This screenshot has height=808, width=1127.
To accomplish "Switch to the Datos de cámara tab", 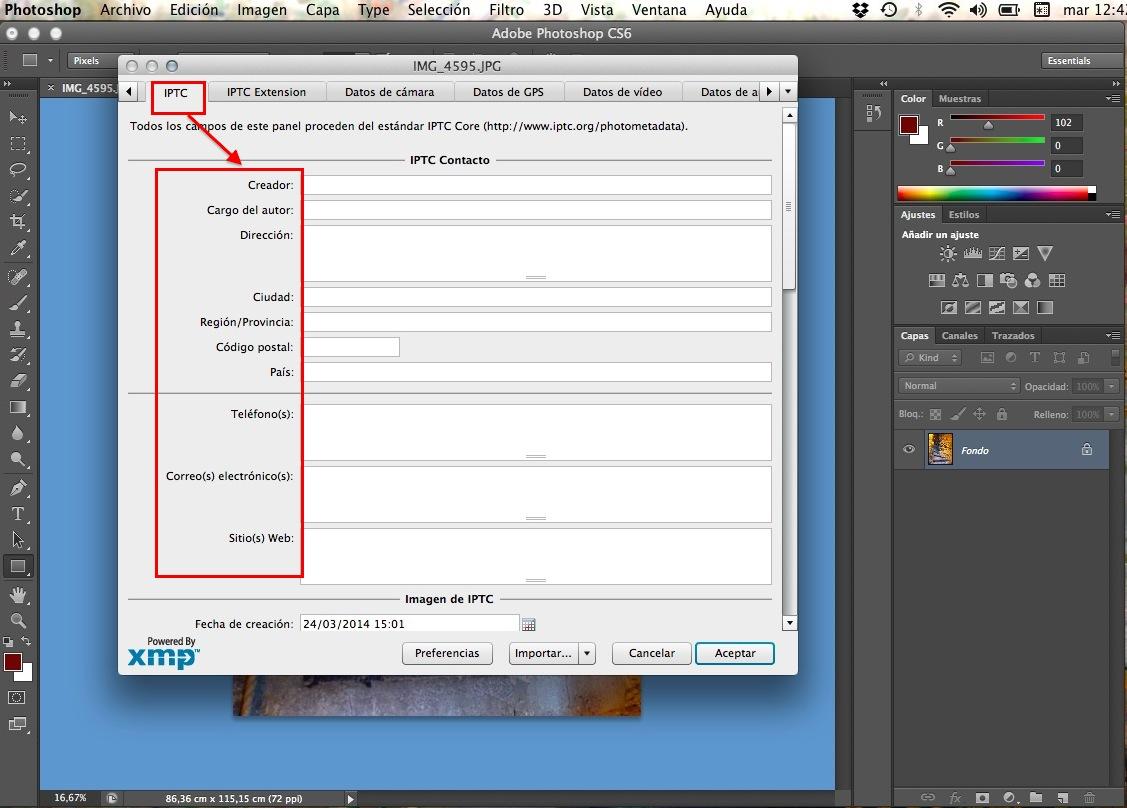I will tap(389, 92).
